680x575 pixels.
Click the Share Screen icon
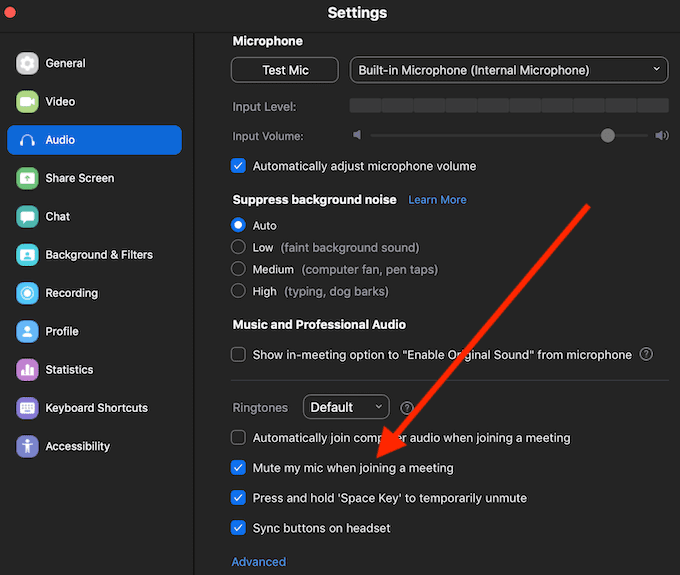pos(27,178)
